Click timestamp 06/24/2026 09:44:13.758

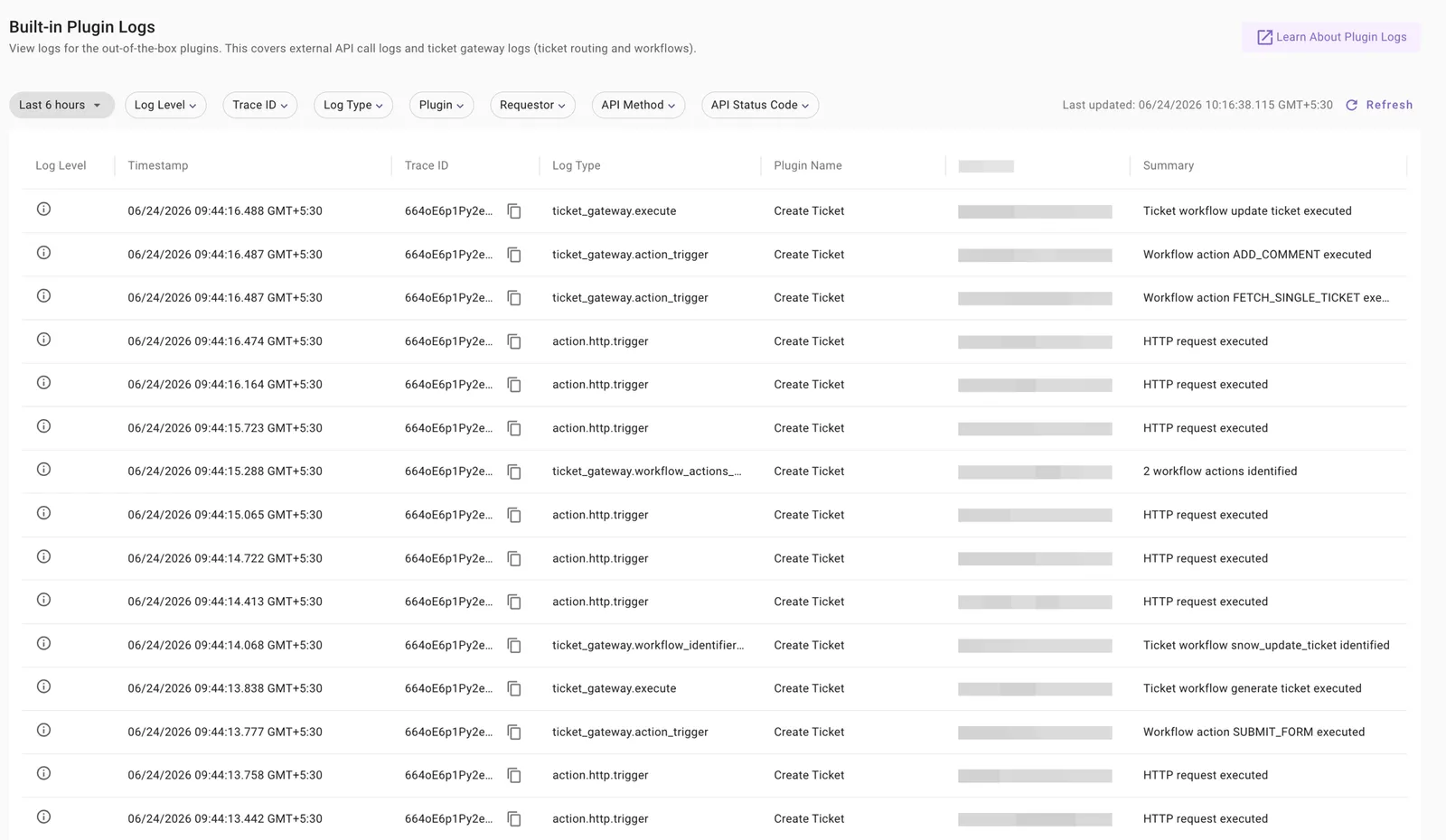click(x=225, y=775)
